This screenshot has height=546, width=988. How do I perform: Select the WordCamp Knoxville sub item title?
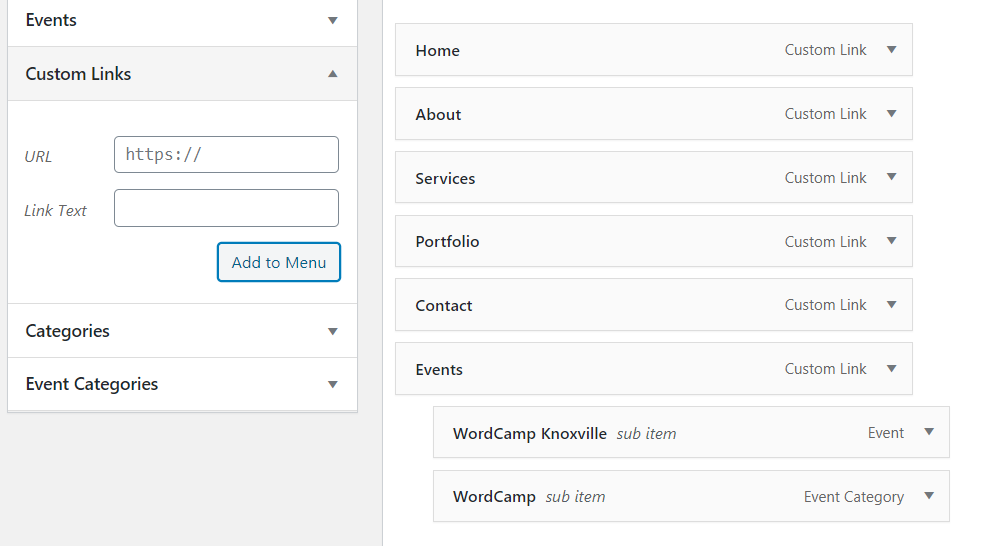coord(529,433)
